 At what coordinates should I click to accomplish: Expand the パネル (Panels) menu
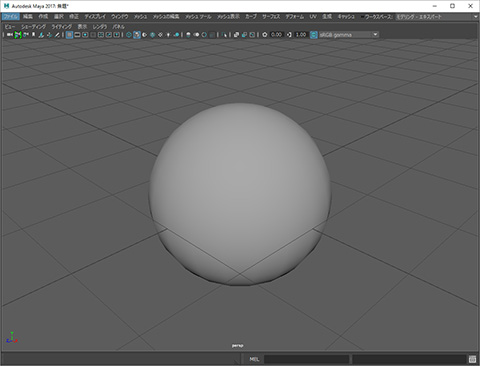pyautogui.click(x=118, y=27)
